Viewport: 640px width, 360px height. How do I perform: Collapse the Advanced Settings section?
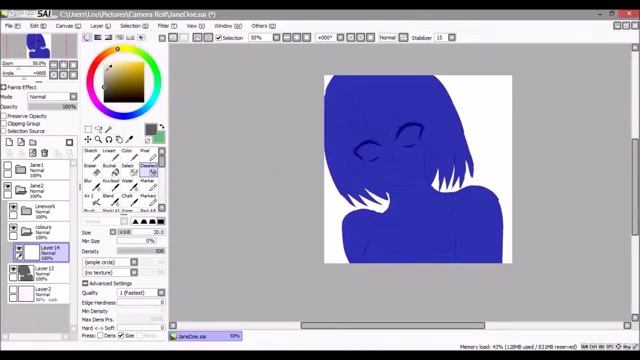[x=85, y=283]
